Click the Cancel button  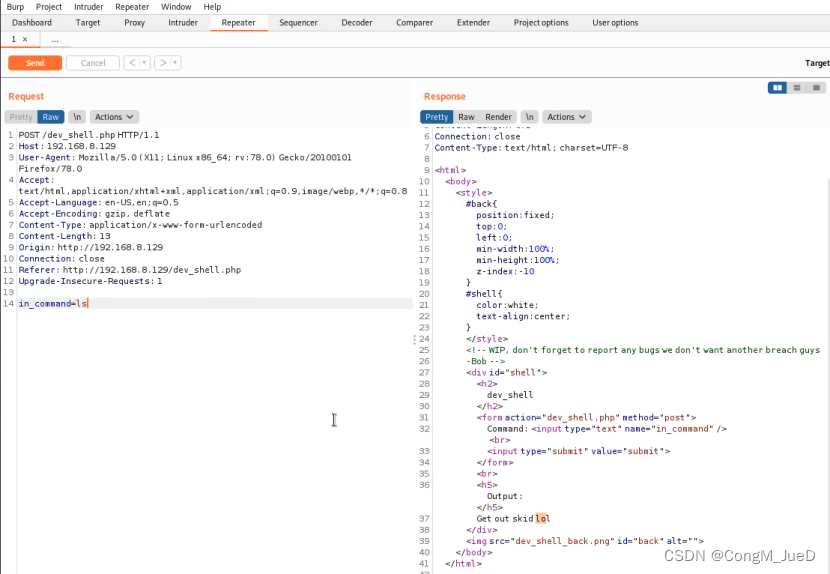coord(93,63)
